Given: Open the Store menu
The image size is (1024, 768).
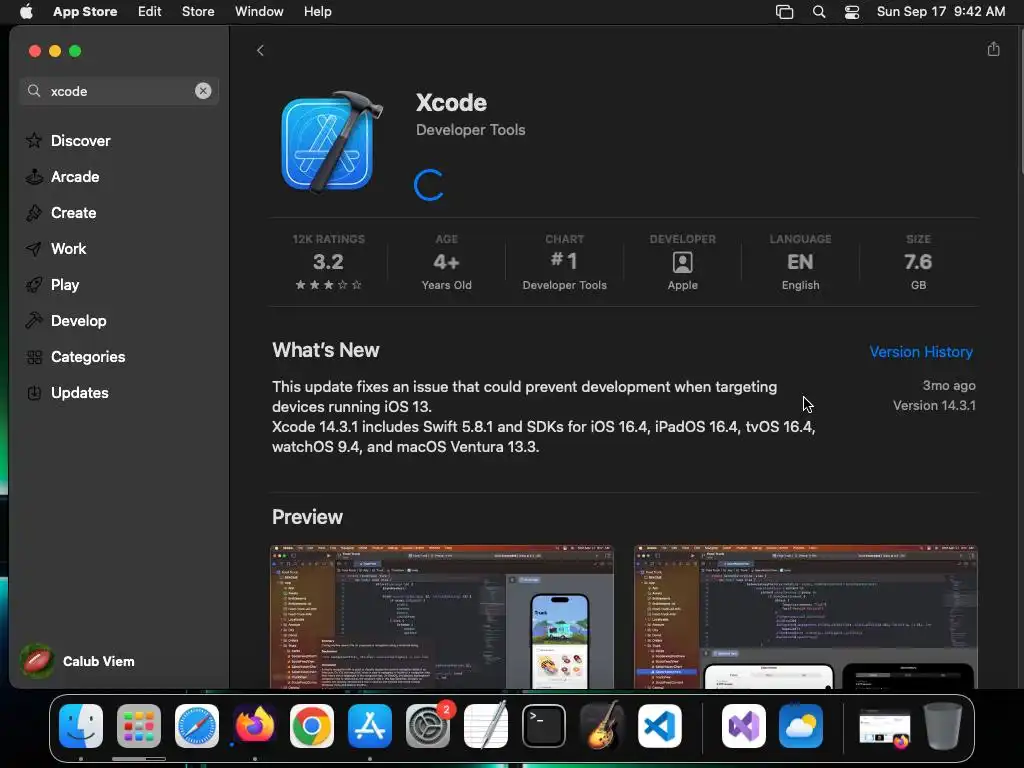Looking at the screenshot, I should [x=198, y=12].
